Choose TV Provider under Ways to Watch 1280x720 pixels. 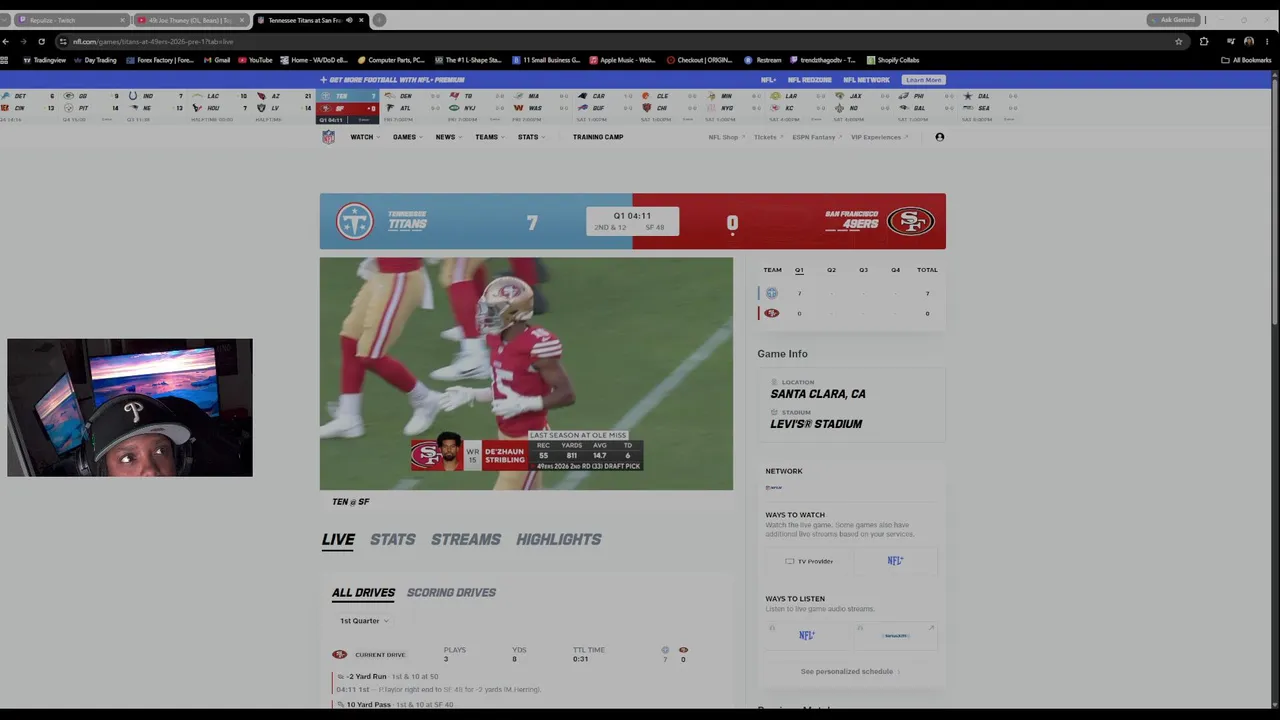pyautogui.click(x=810, y=561)
